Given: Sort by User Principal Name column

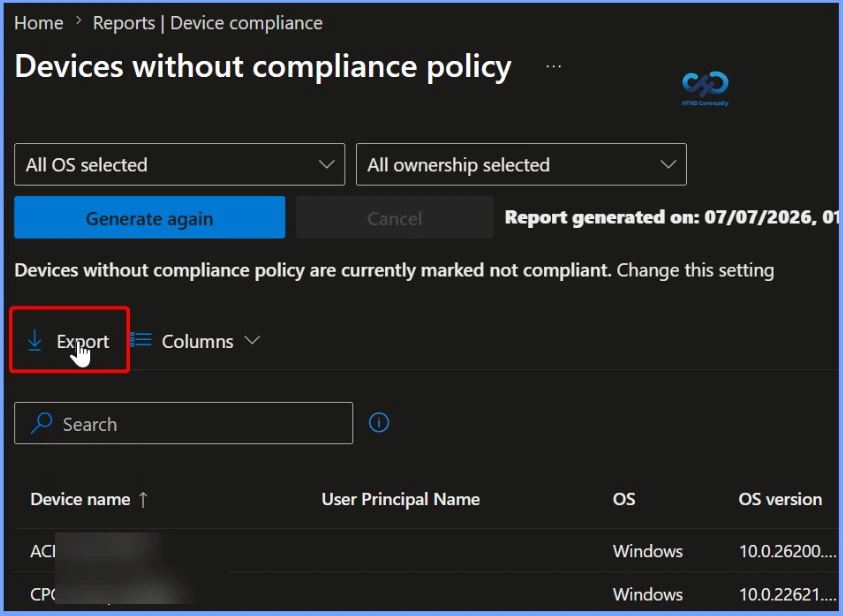Looking at the screenshot, I should point(401,499).
